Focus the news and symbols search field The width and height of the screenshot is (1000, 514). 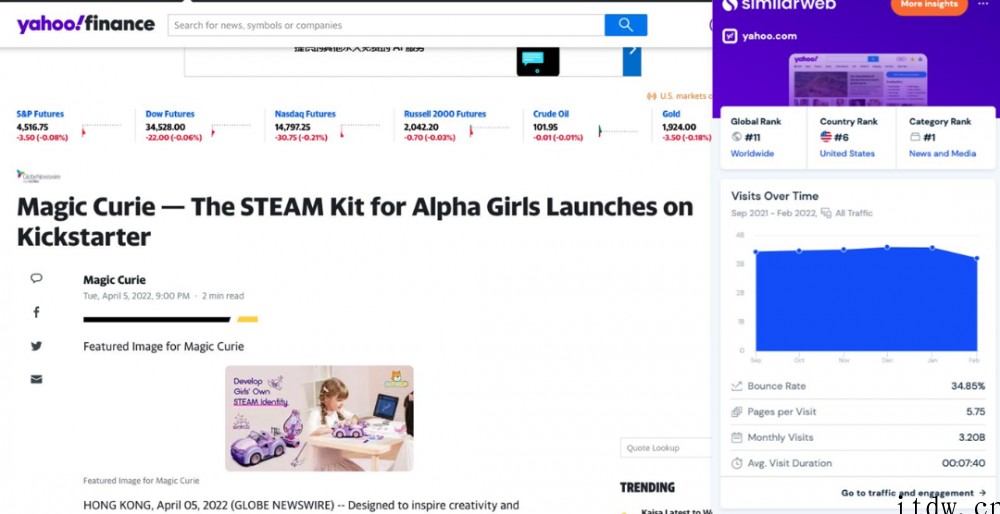(x=386, y=25)
